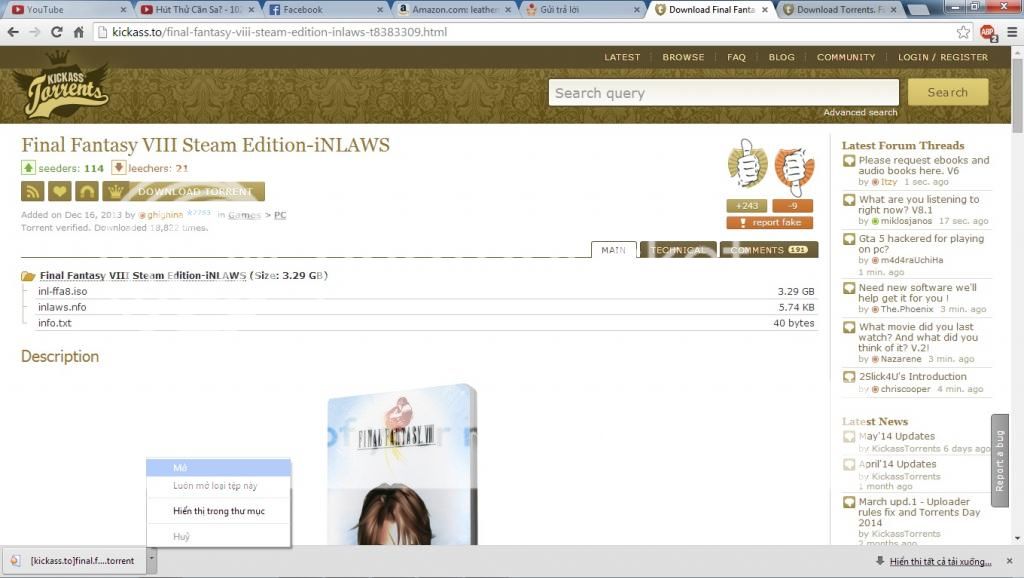Open the browser home page icon
Image resolution: width=1024 pixels, height=578 pixels.
(78, 31)
